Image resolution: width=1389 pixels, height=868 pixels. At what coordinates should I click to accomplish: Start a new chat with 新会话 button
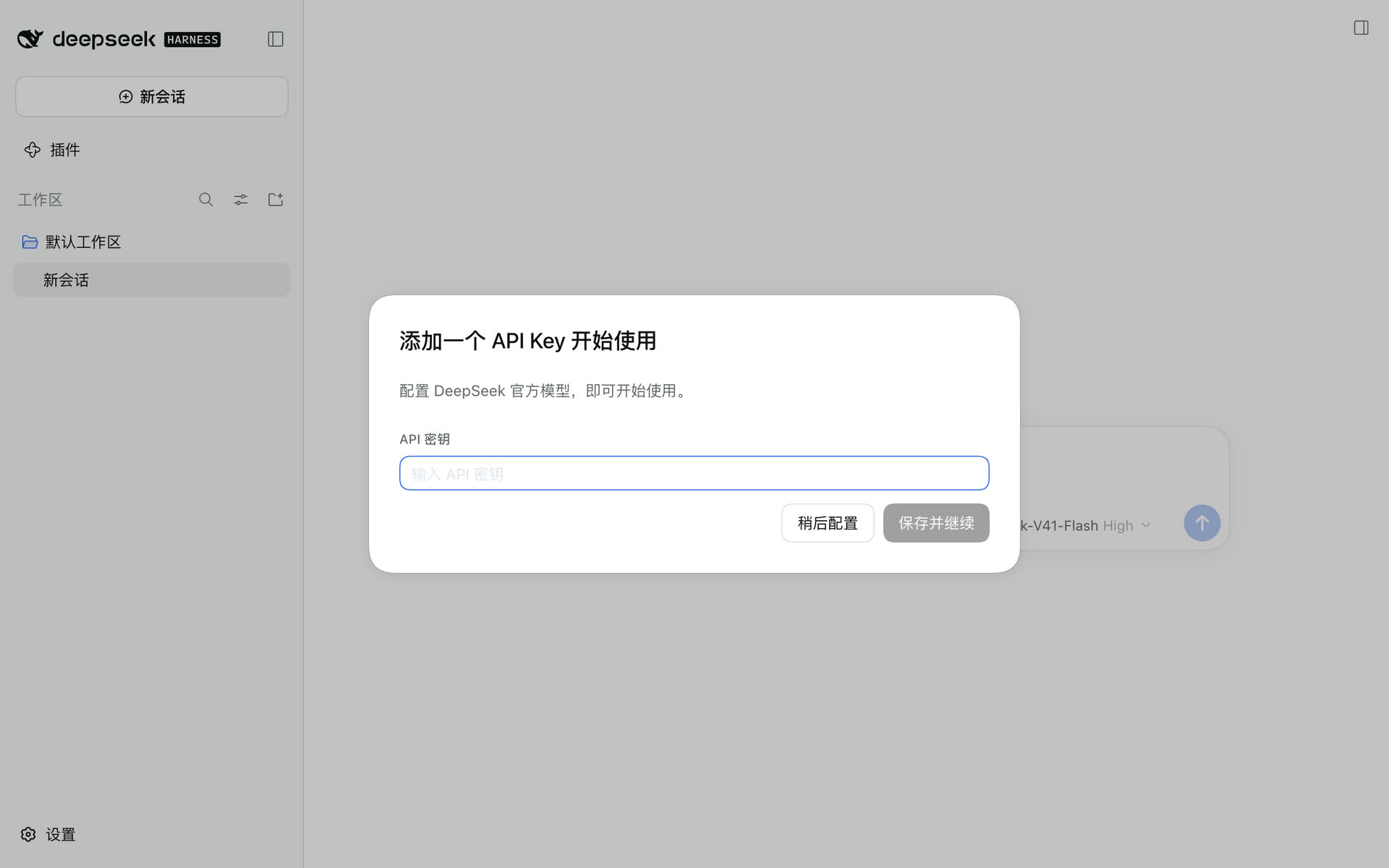coord(152,96)
